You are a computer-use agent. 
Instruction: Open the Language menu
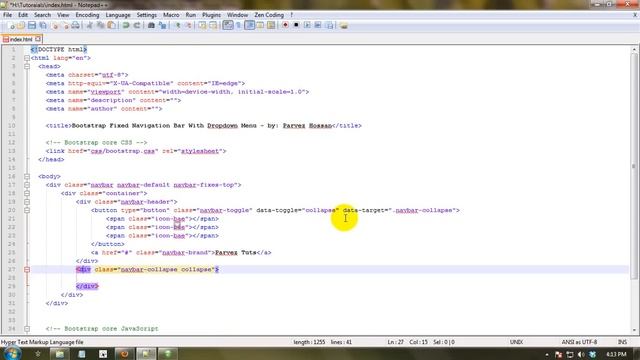(x=118, y=15)
